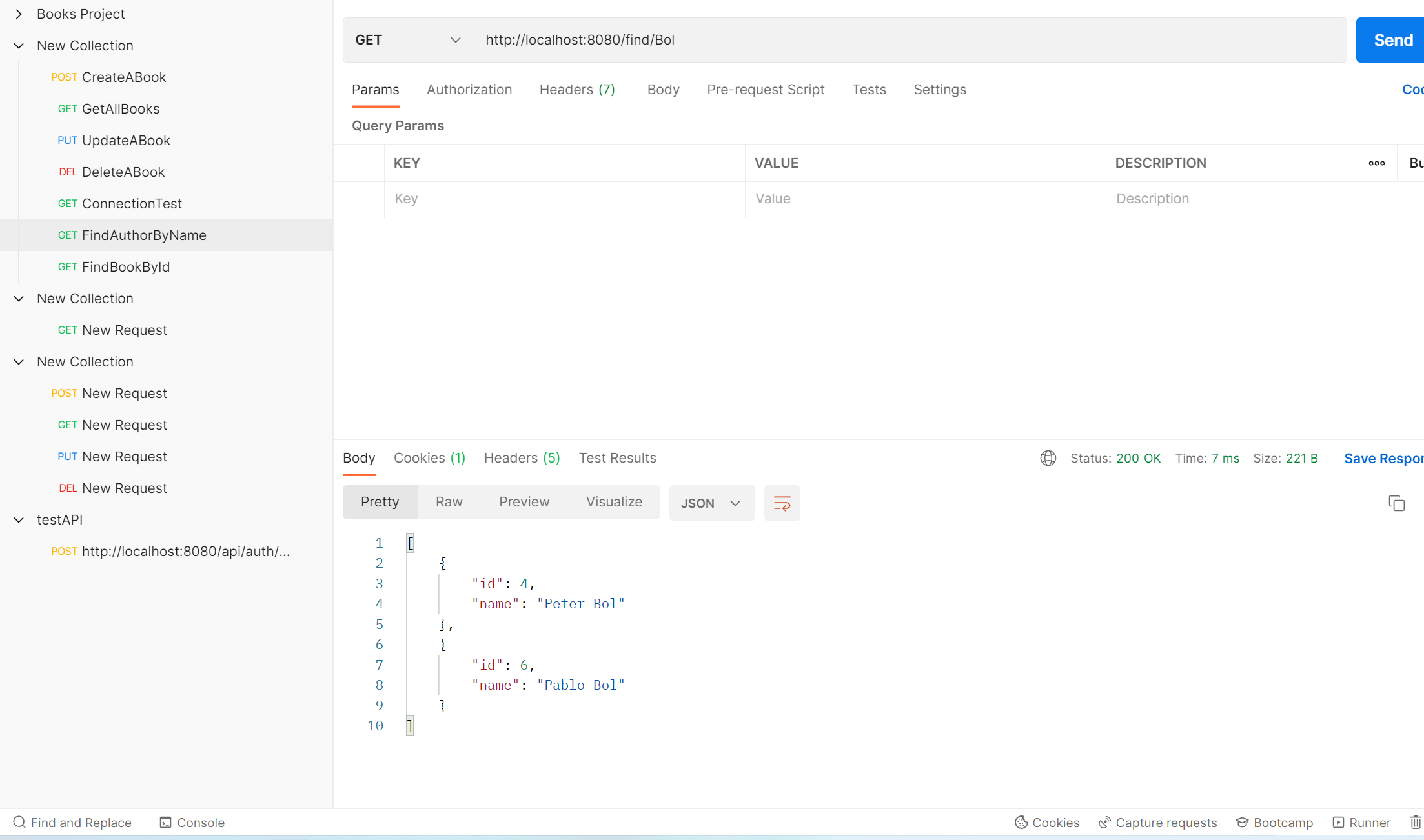Collapse the testAPI collection
The image size is (1424, 840).
(x=18, y=519)
